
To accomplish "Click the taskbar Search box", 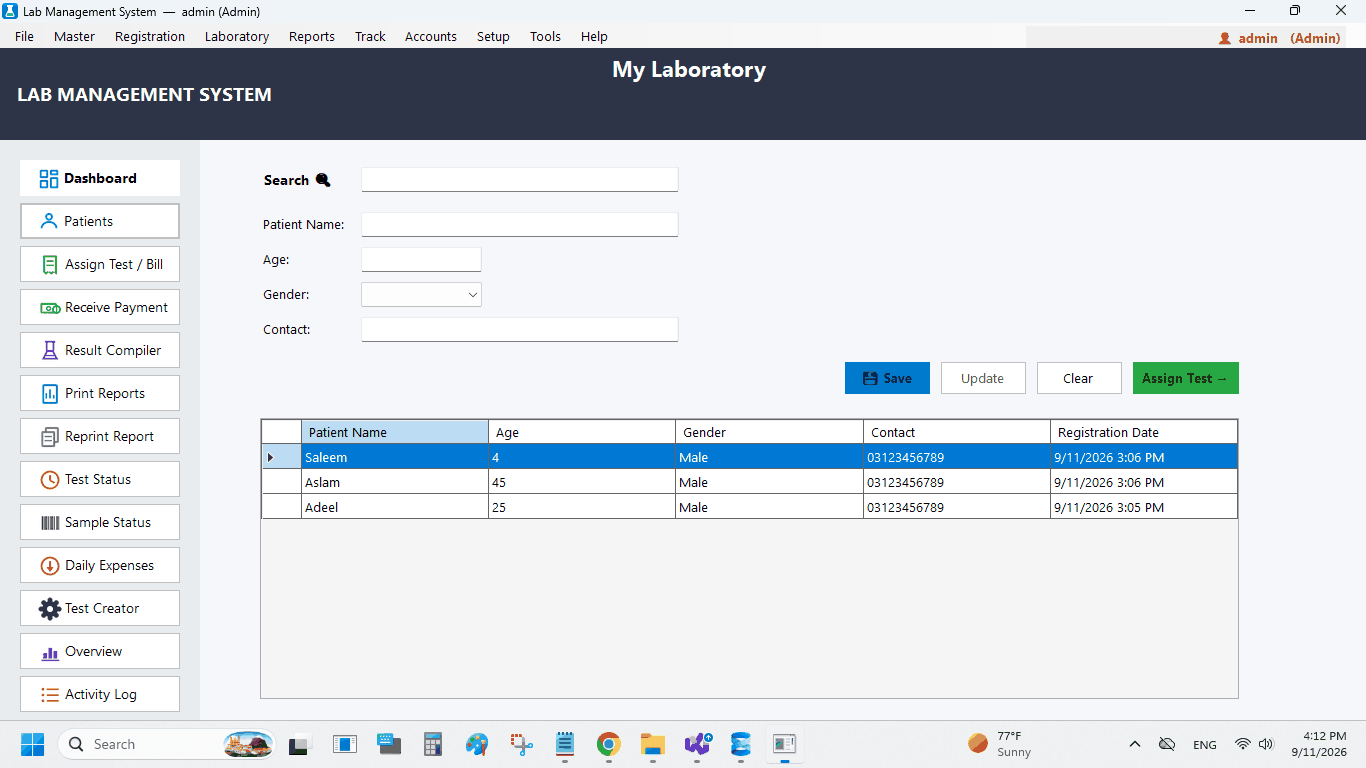I will pos(166,744).
